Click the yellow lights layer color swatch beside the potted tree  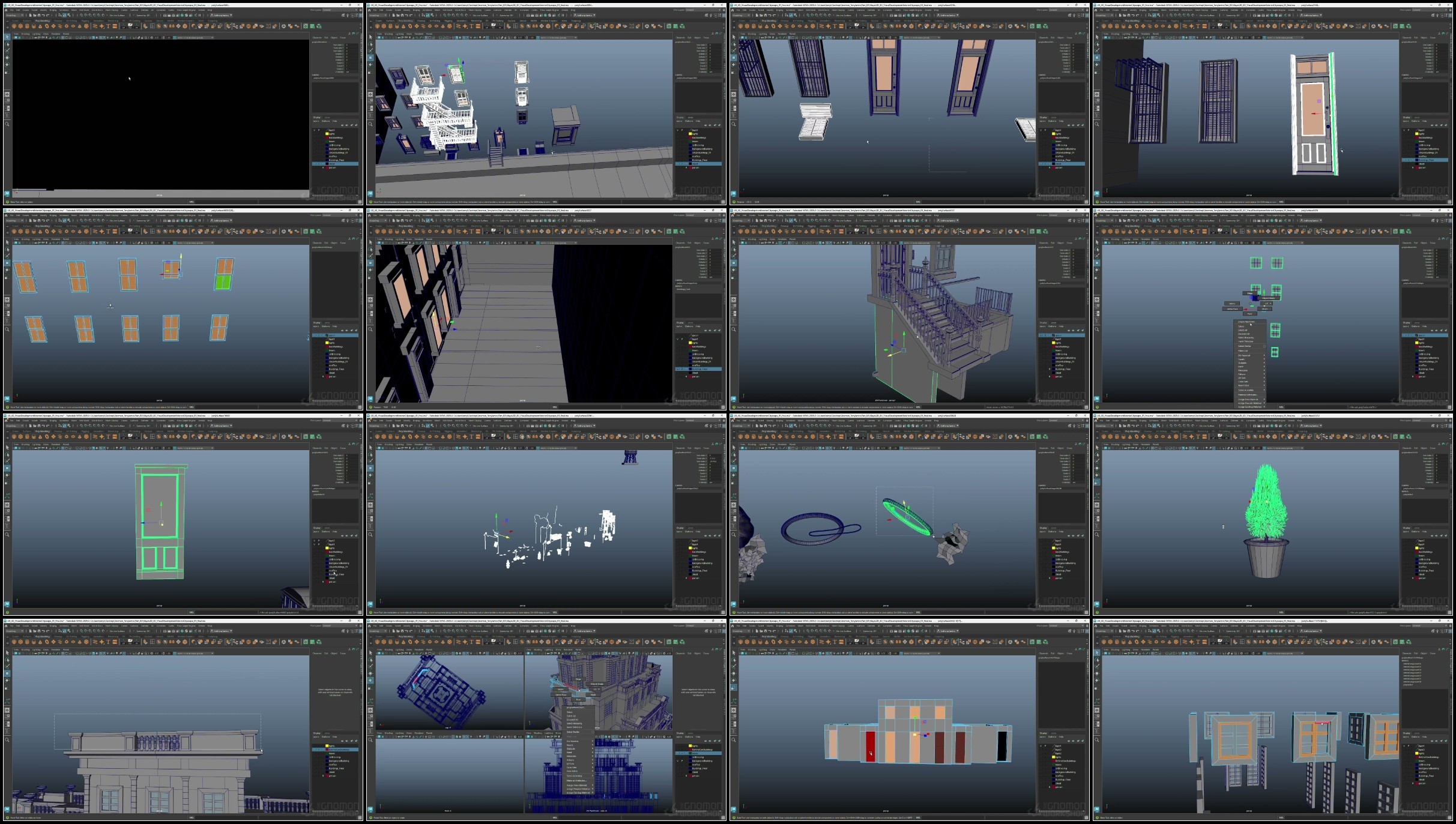tap(1417, 548)
